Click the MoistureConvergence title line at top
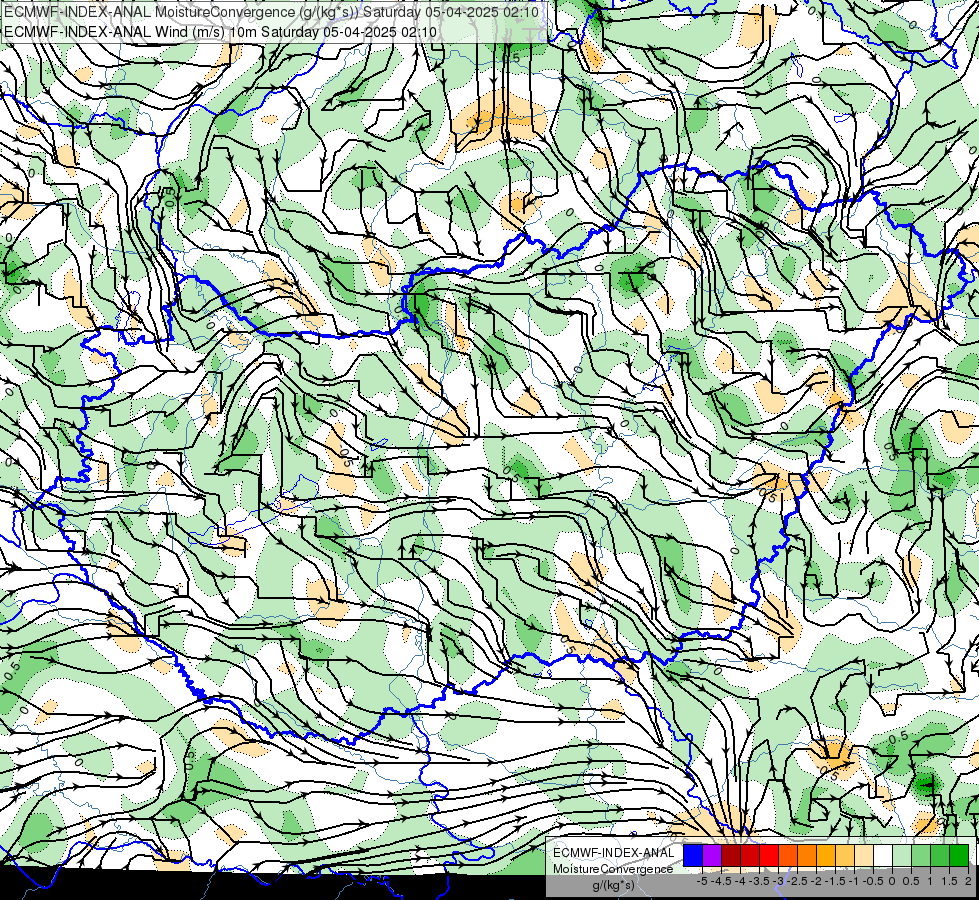This screenshot has height=900, width=979. [272, 12]
